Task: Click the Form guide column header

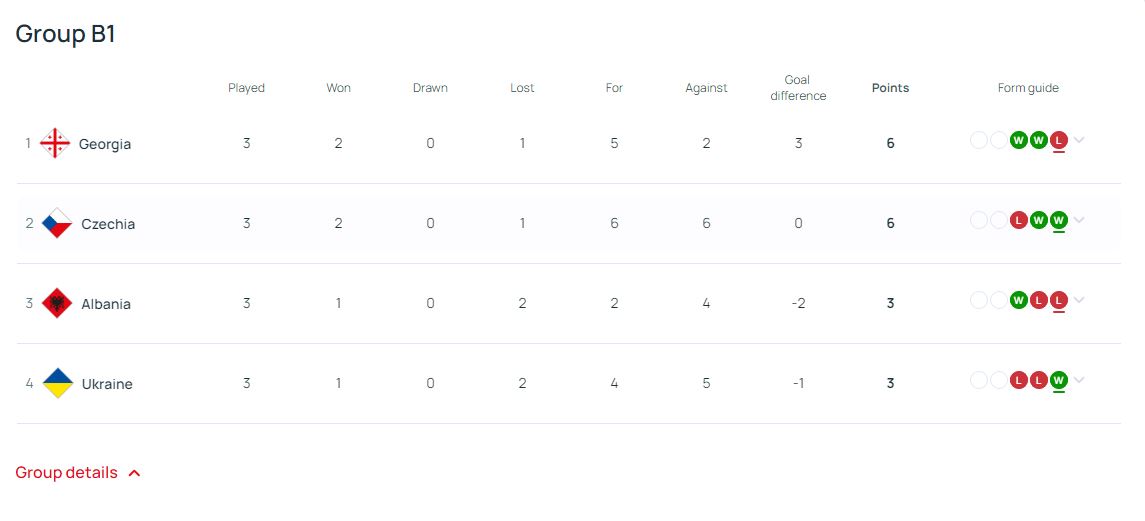Action: pos(1028,88)
